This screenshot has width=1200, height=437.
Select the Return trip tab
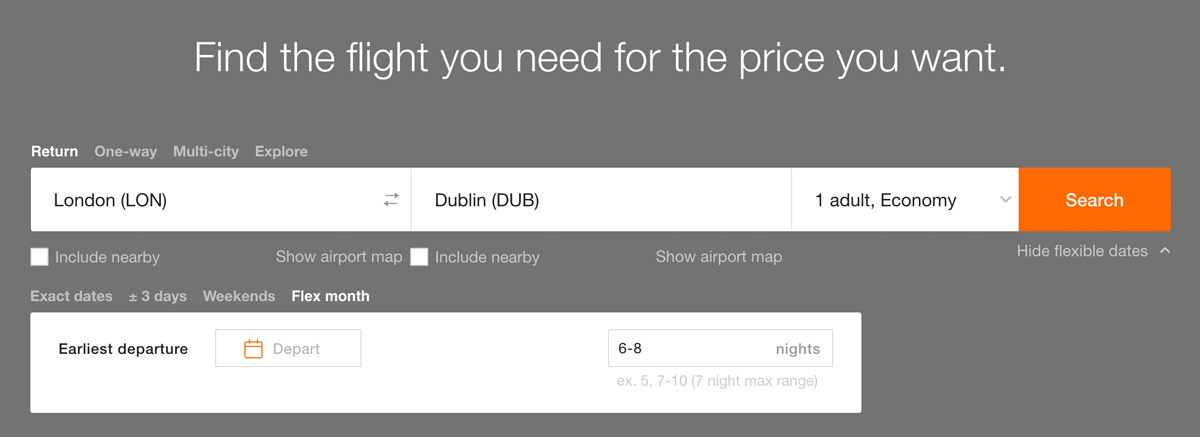54,152
